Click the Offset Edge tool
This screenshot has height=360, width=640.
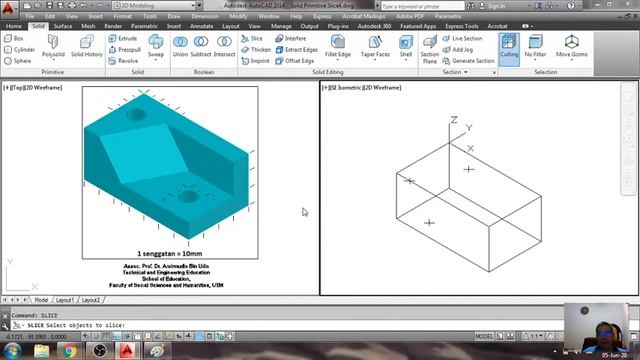pyautogui.click(x=295, y=61)
